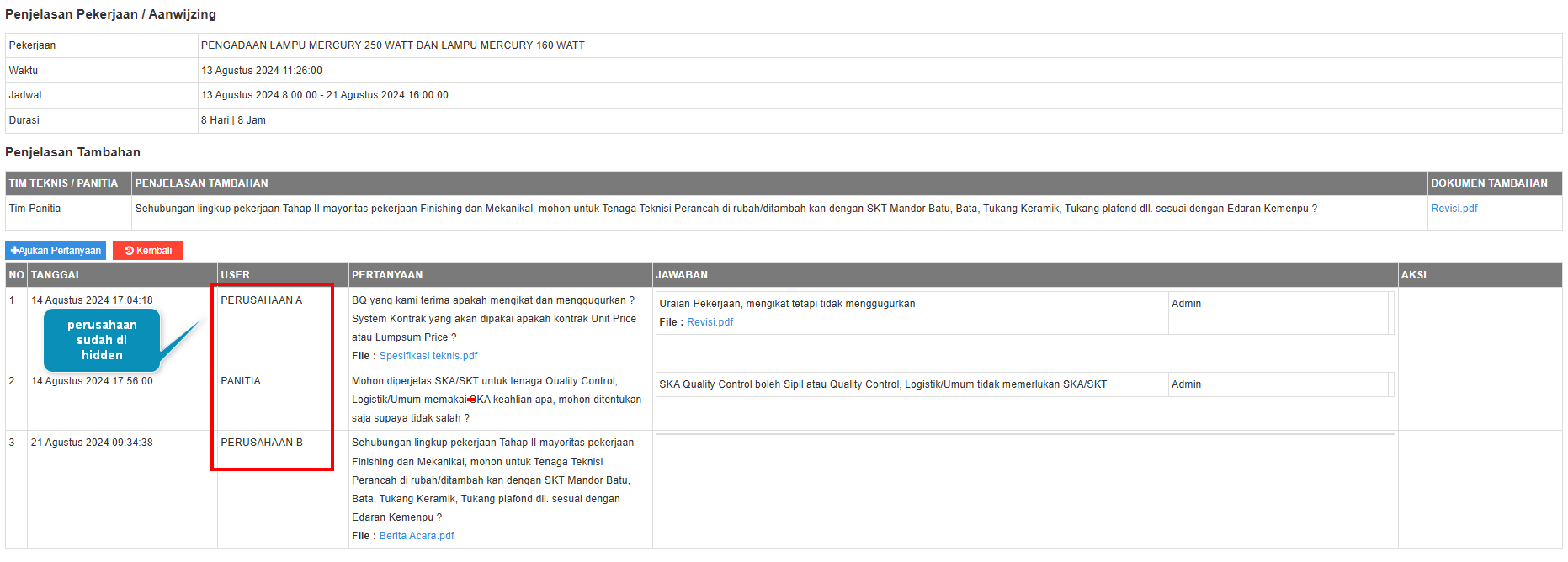Click the Ajukan Pertanyaan button

pos(56,251)
